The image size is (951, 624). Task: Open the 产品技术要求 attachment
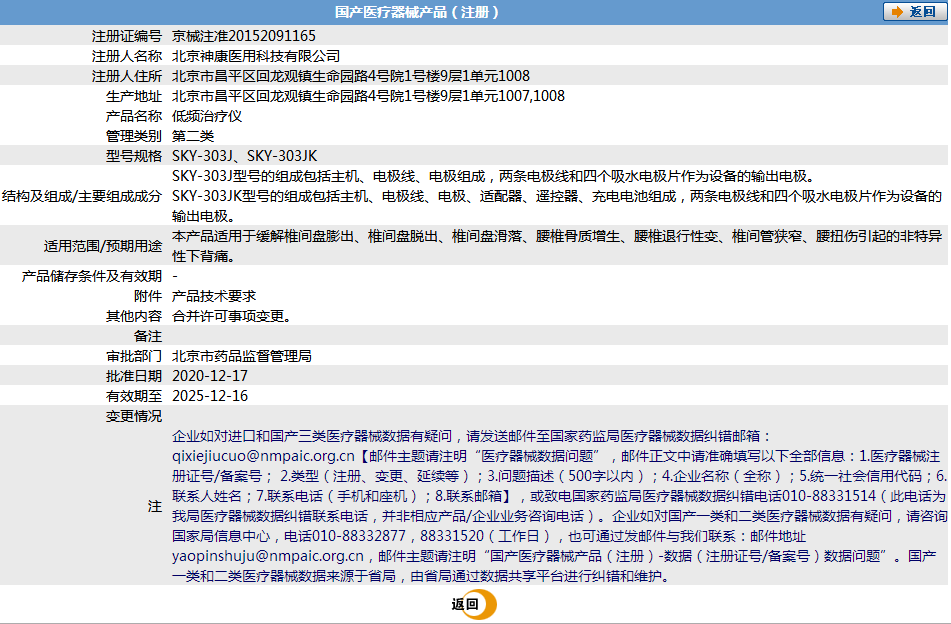[214, 296]
